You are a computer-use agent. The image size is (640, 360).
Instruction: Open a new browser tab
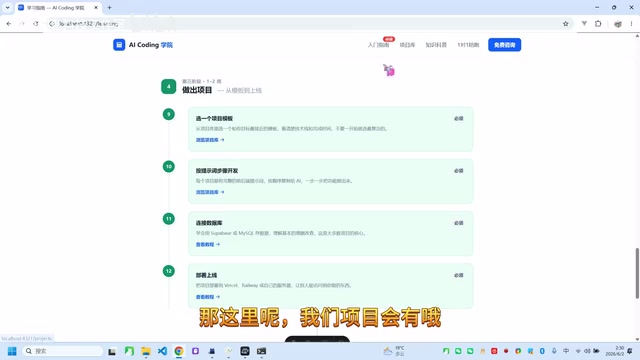coord(109,8)
